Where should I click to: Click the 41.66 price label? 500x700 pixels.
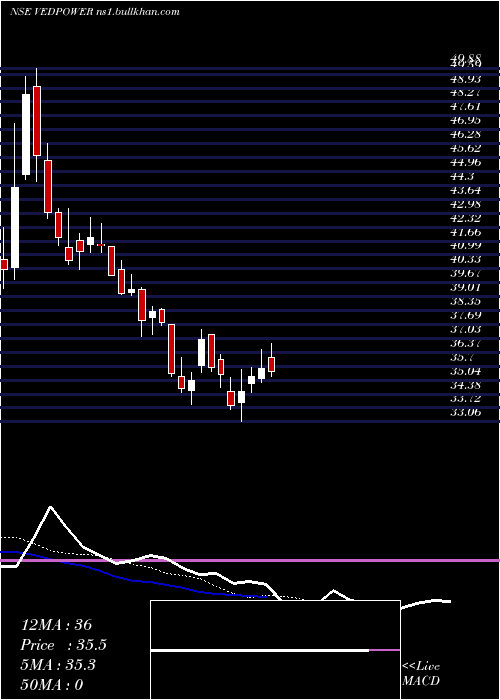tap(466, 232)
